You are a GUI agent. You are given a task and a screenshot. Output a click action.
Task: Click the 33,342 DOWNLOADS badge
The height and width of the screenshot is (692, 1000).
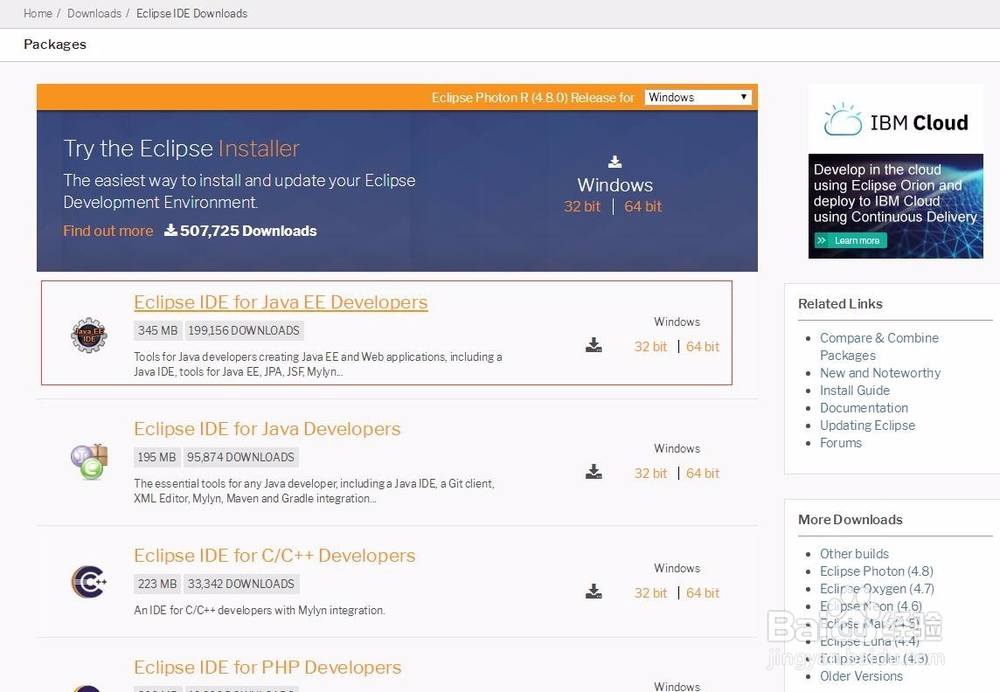click(x=241, y=584)
